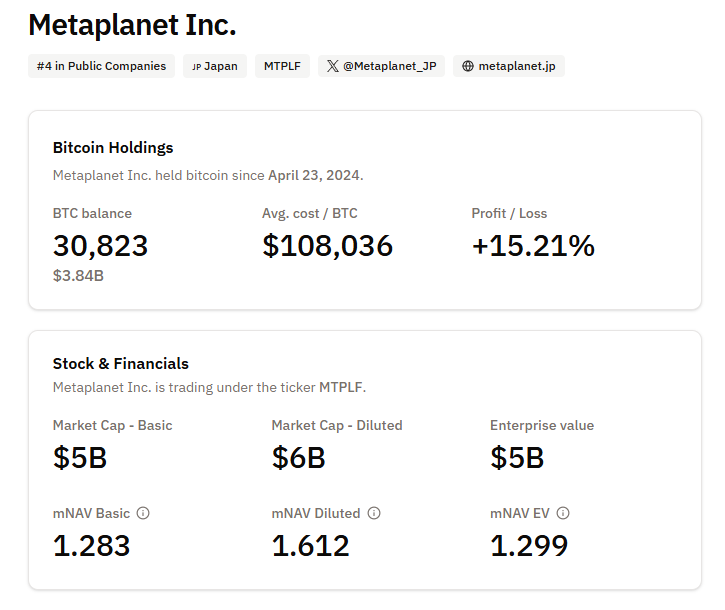Click the April 23, 2024 date text

click(x=314, y=175)
